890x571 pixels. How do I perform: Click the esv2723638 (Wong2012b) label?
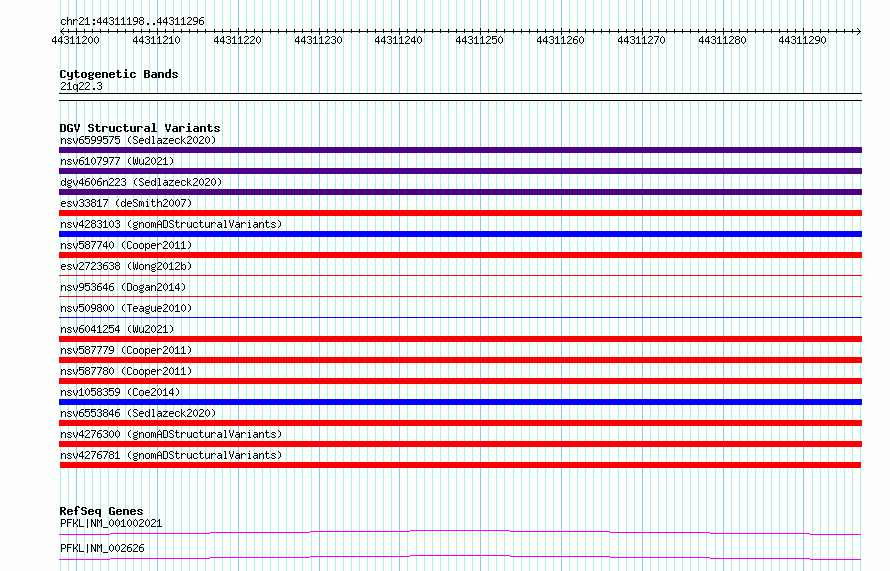126,266
